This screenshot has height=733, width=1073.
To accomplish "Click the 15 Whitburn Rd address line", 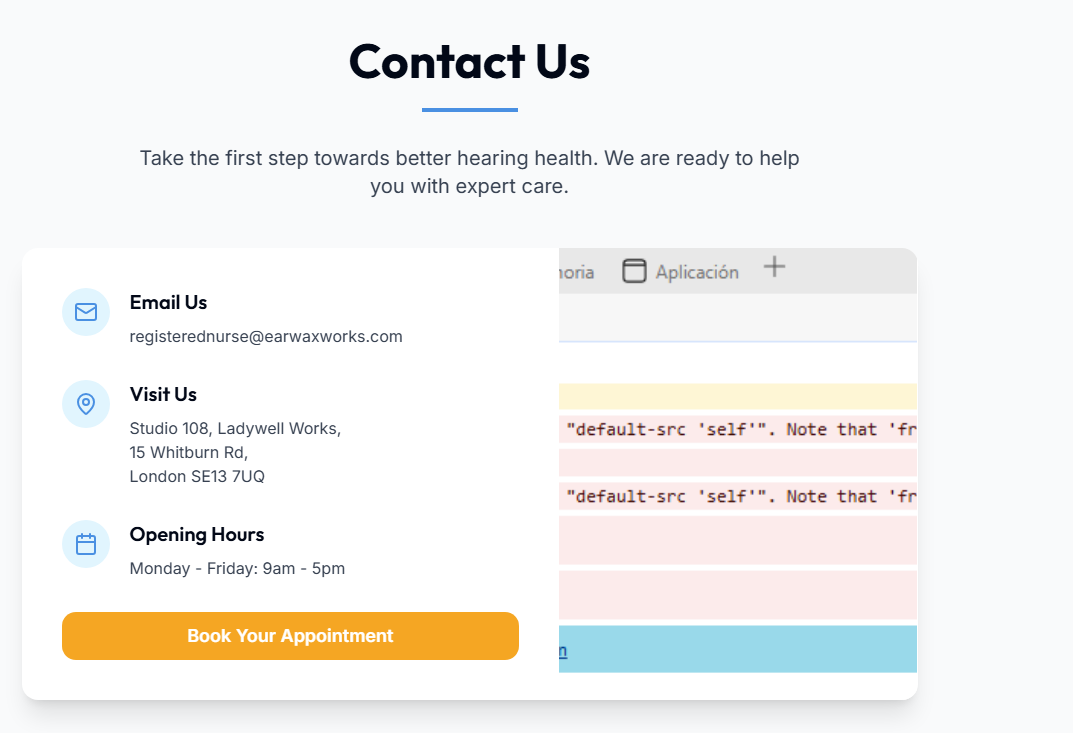I will tap(188, 452).
